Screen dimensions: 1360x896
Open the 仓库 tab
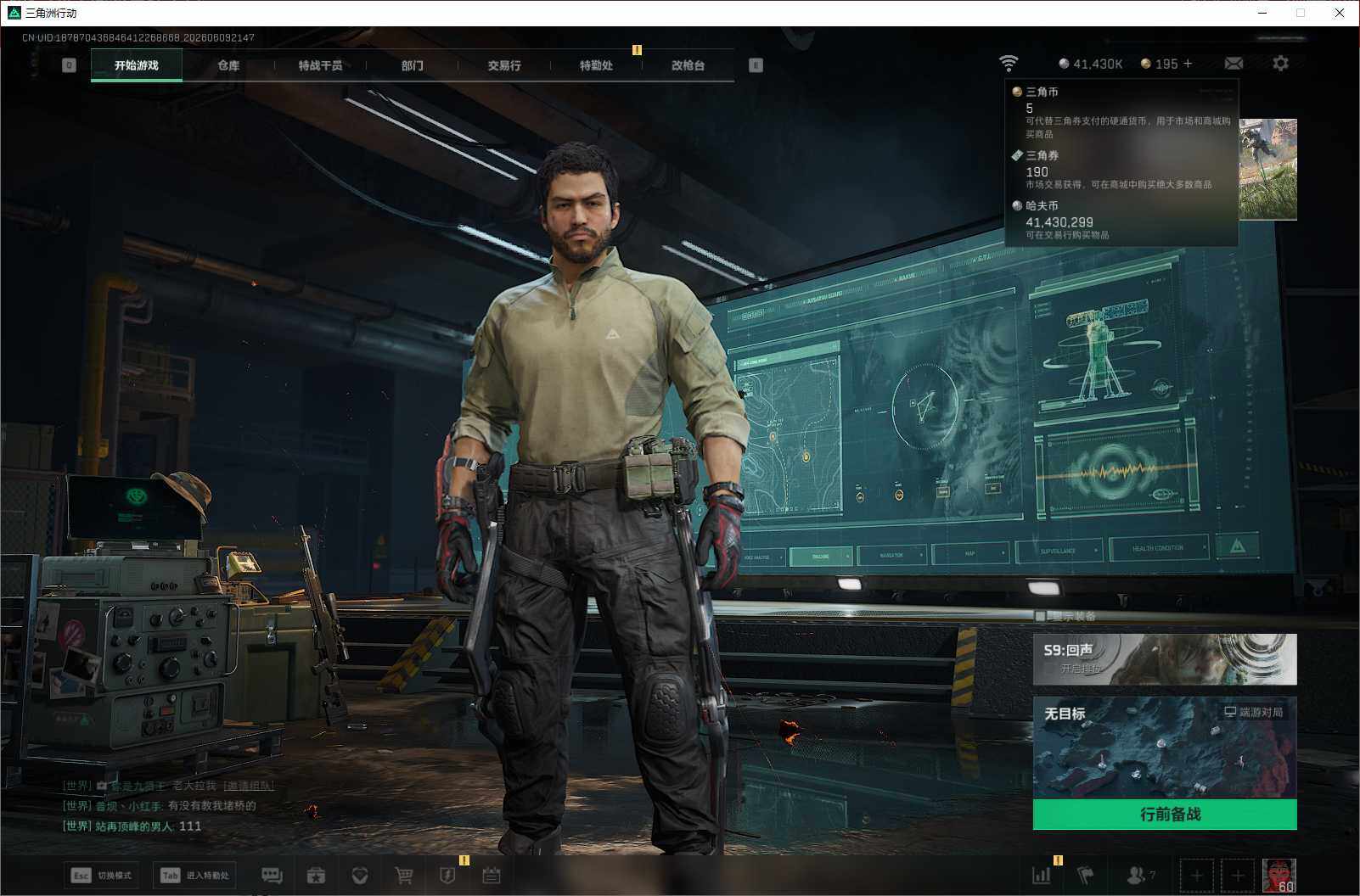tap(228, 65)
